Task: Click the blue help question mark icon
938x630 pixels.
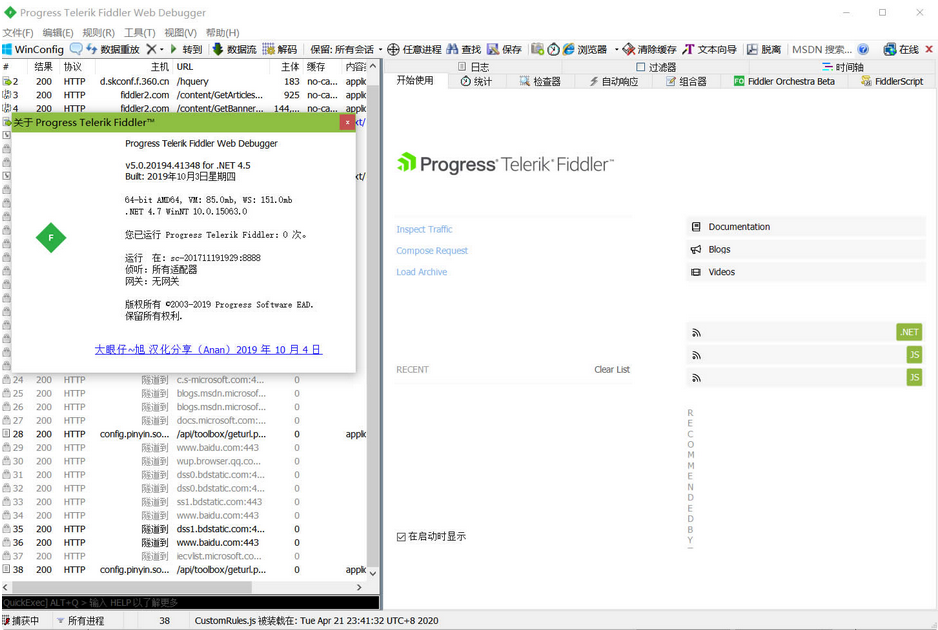Action: click(x=863, y=49)
